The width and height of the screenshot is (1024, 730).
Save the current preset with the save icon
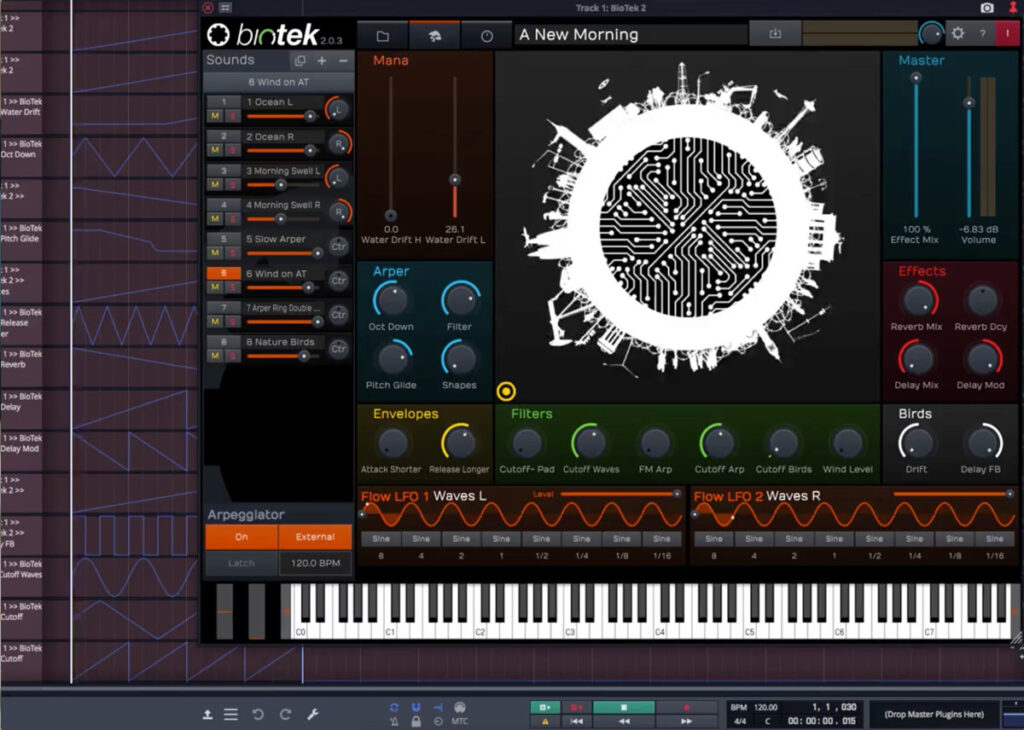pos(775,34)
